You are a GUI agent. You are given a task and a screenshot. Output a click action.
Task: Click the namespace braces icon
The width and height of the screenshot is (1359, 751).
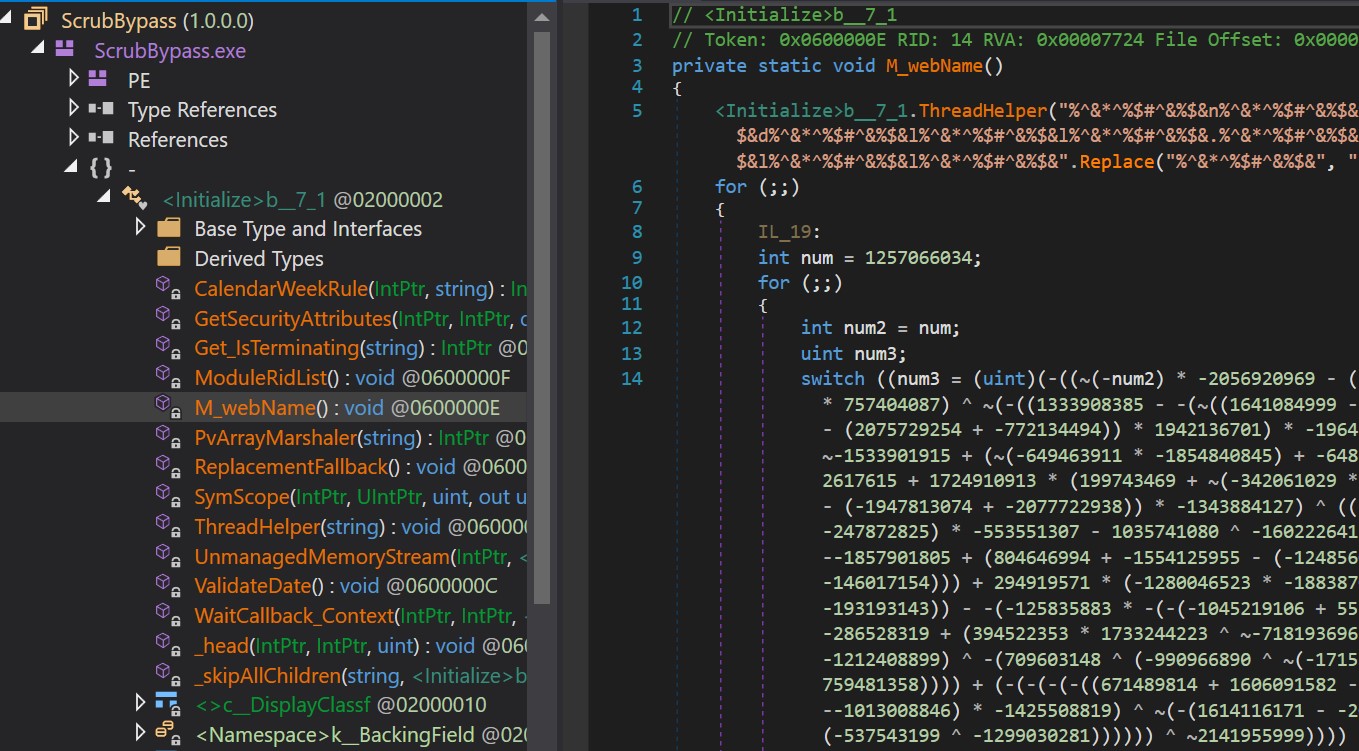[101, 169]
